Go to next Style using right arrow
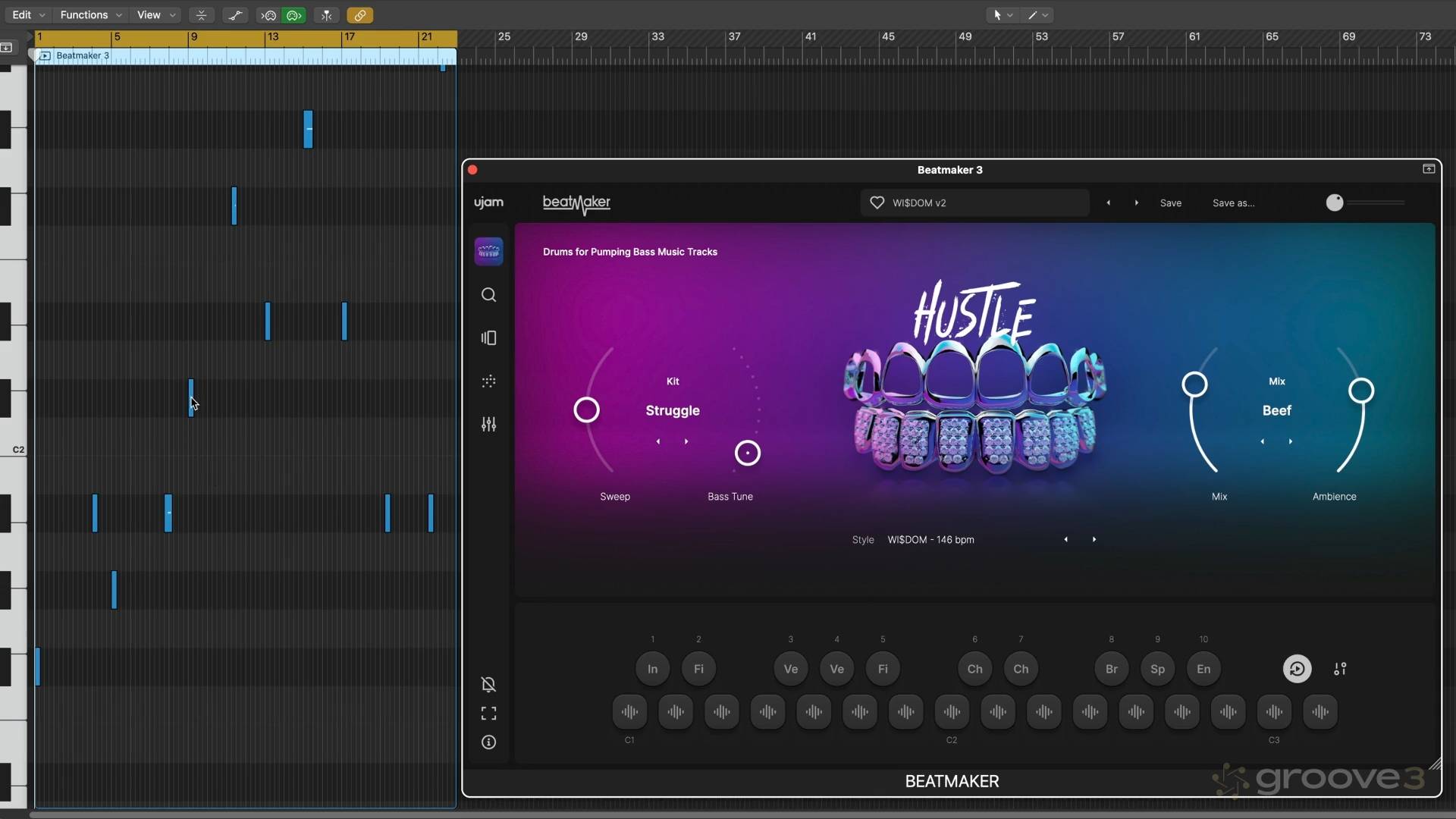Image resolution: width=1456 pixels, height=819 pixels. click(x=1094, y=539)
